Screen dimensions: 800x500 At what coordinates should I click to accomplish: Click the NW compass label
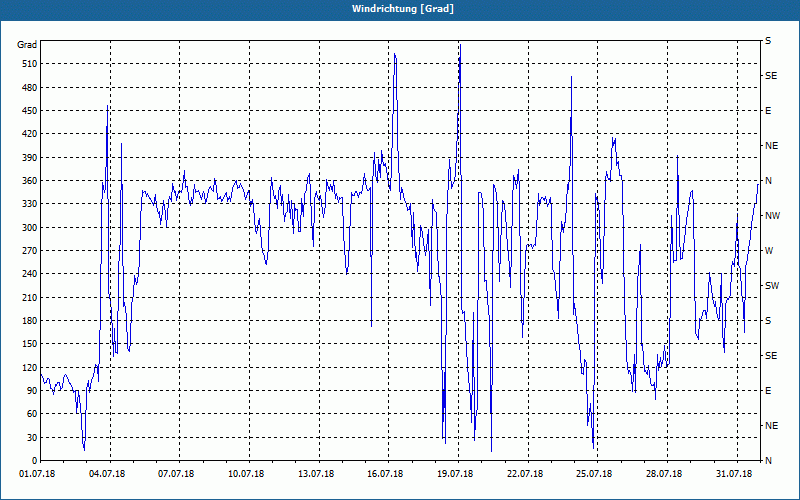click(x=772, y=216)
